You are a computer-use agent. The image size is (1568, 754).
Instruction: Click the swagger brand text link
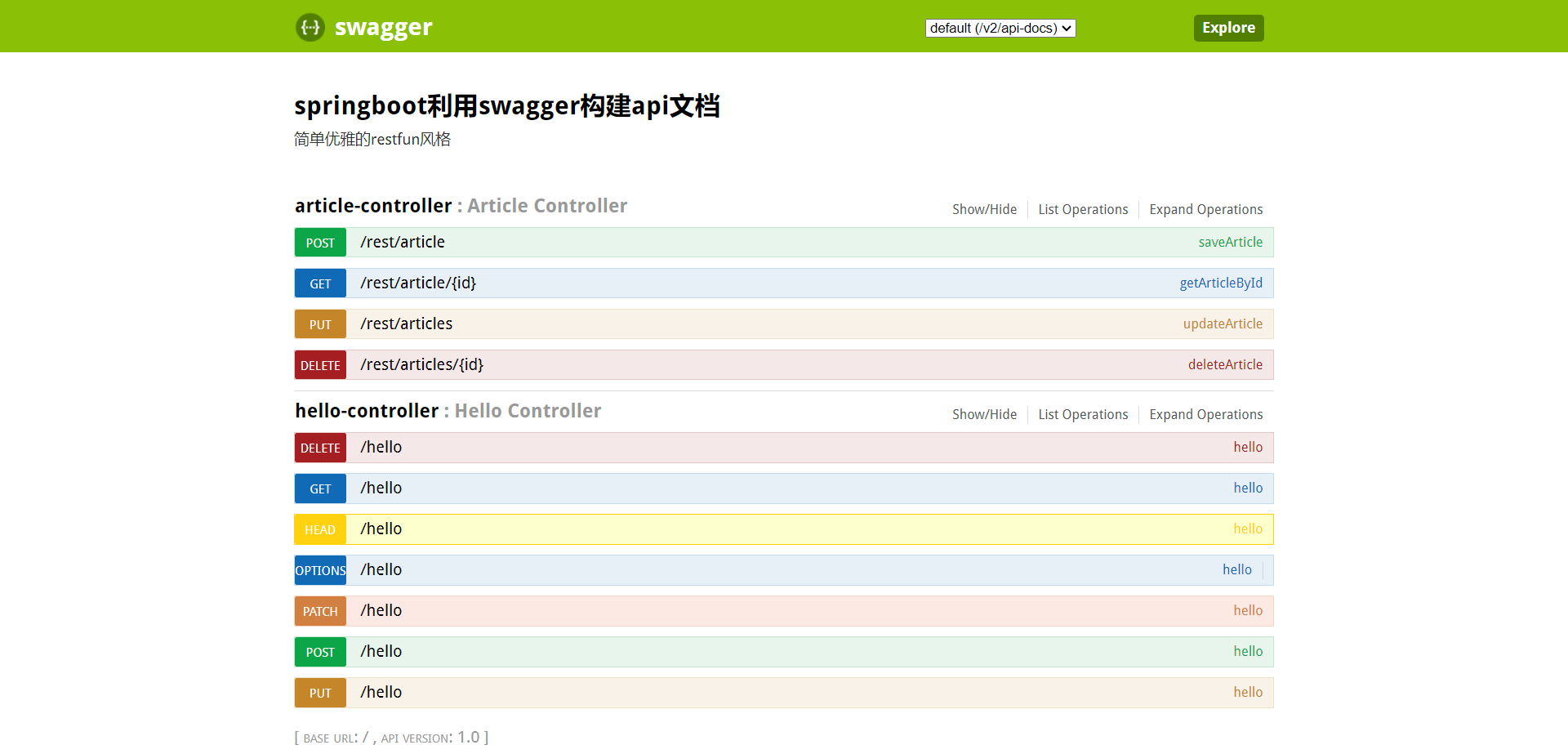pos(383,28)
